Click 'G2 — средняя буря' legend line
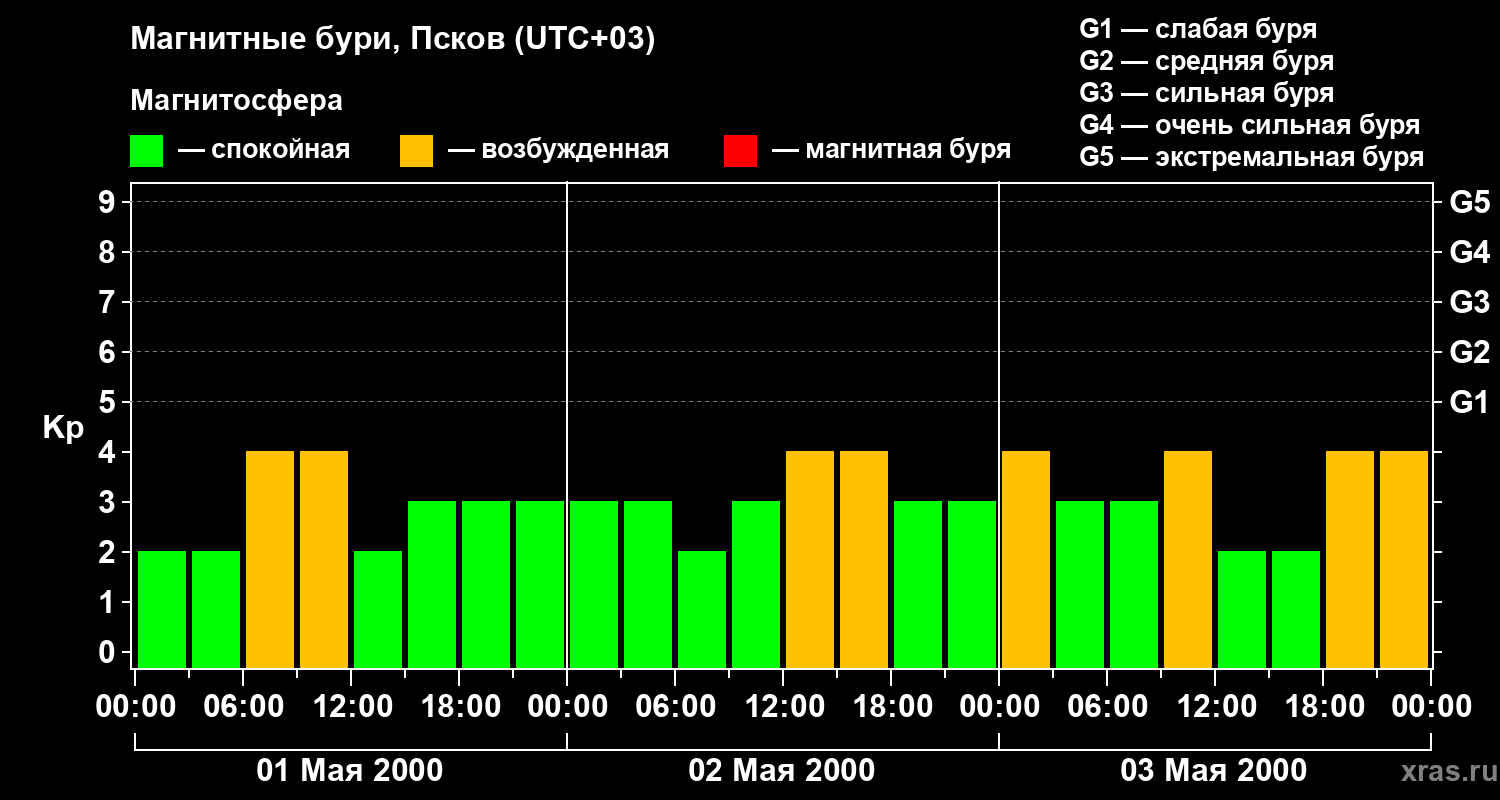1500x800 pixels. point(1207,61)
